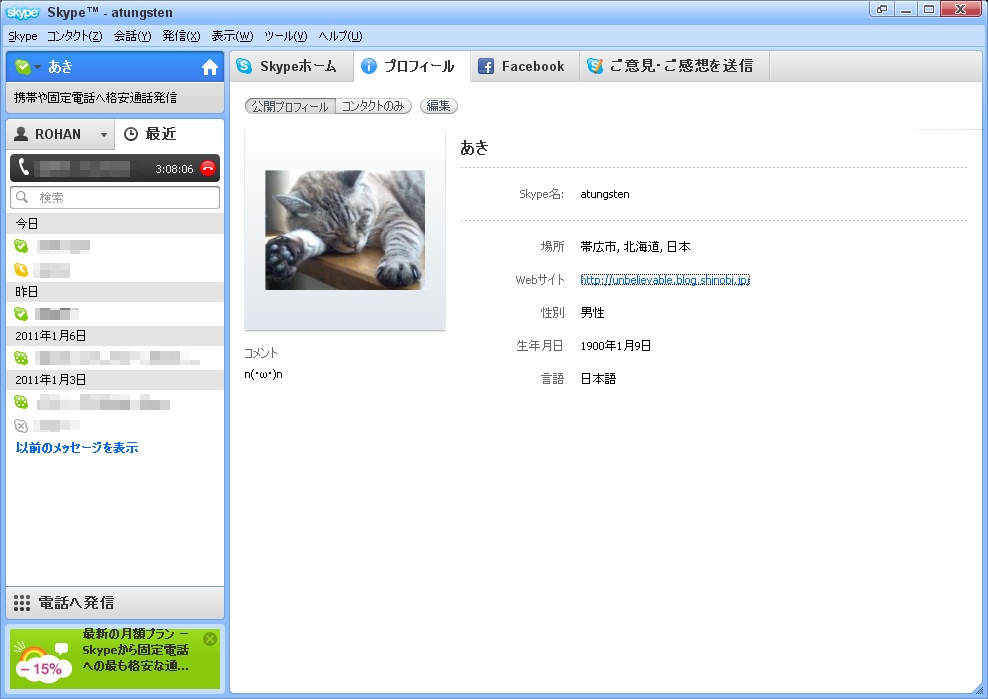Open the ヘルプ(U) menu
Viewport: 988px width, 699px height.
point(340,37)
